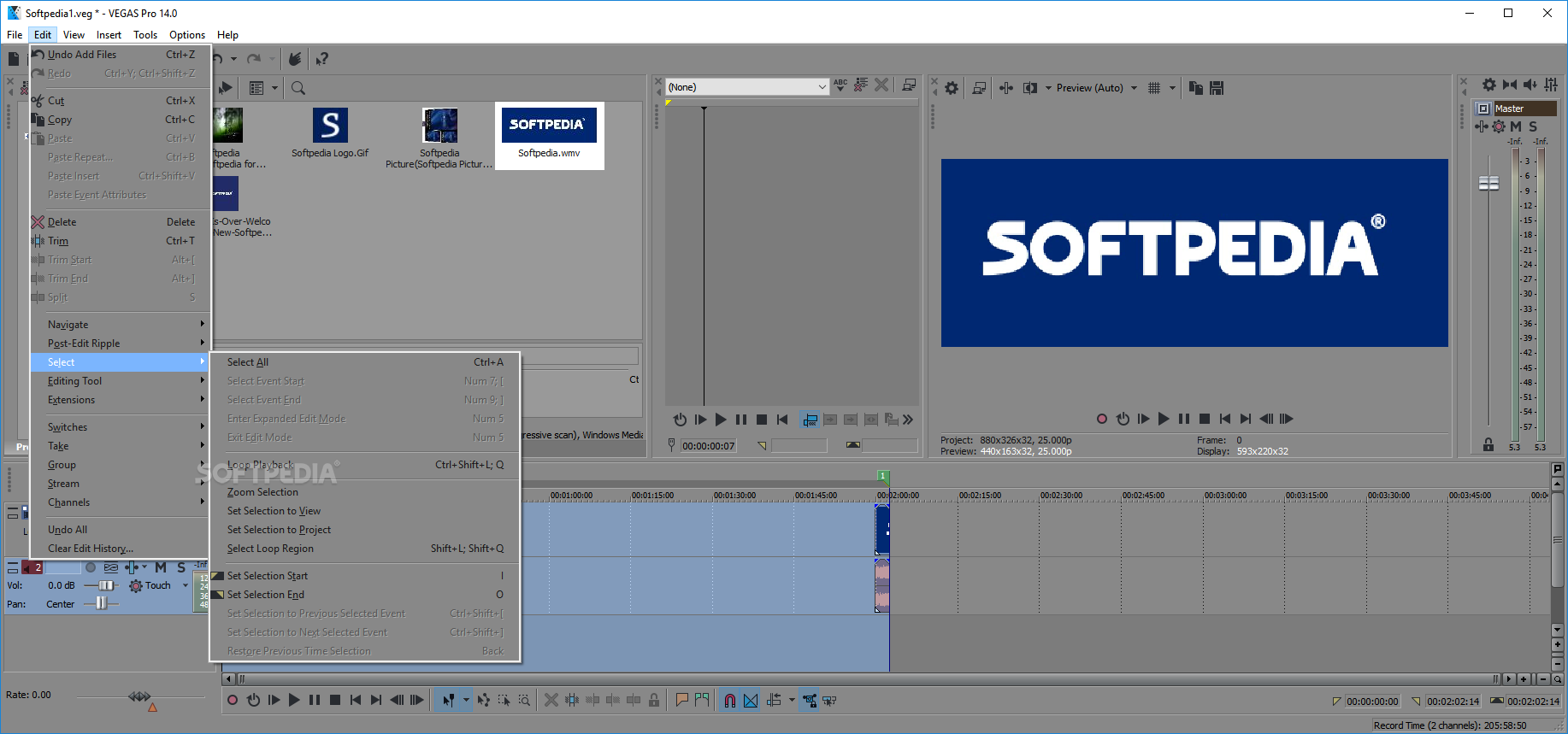
Task: Choose Select Loop Region
Action: tap(365, 549)
